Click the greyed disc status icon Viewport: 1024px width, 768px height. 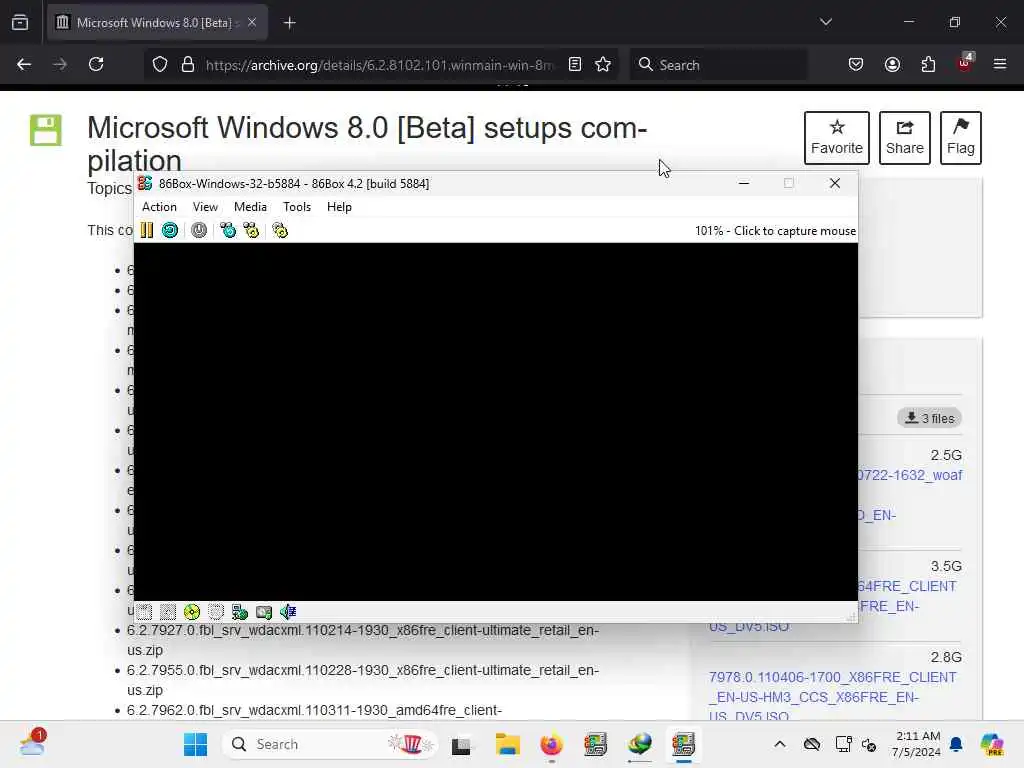point(216,612)
